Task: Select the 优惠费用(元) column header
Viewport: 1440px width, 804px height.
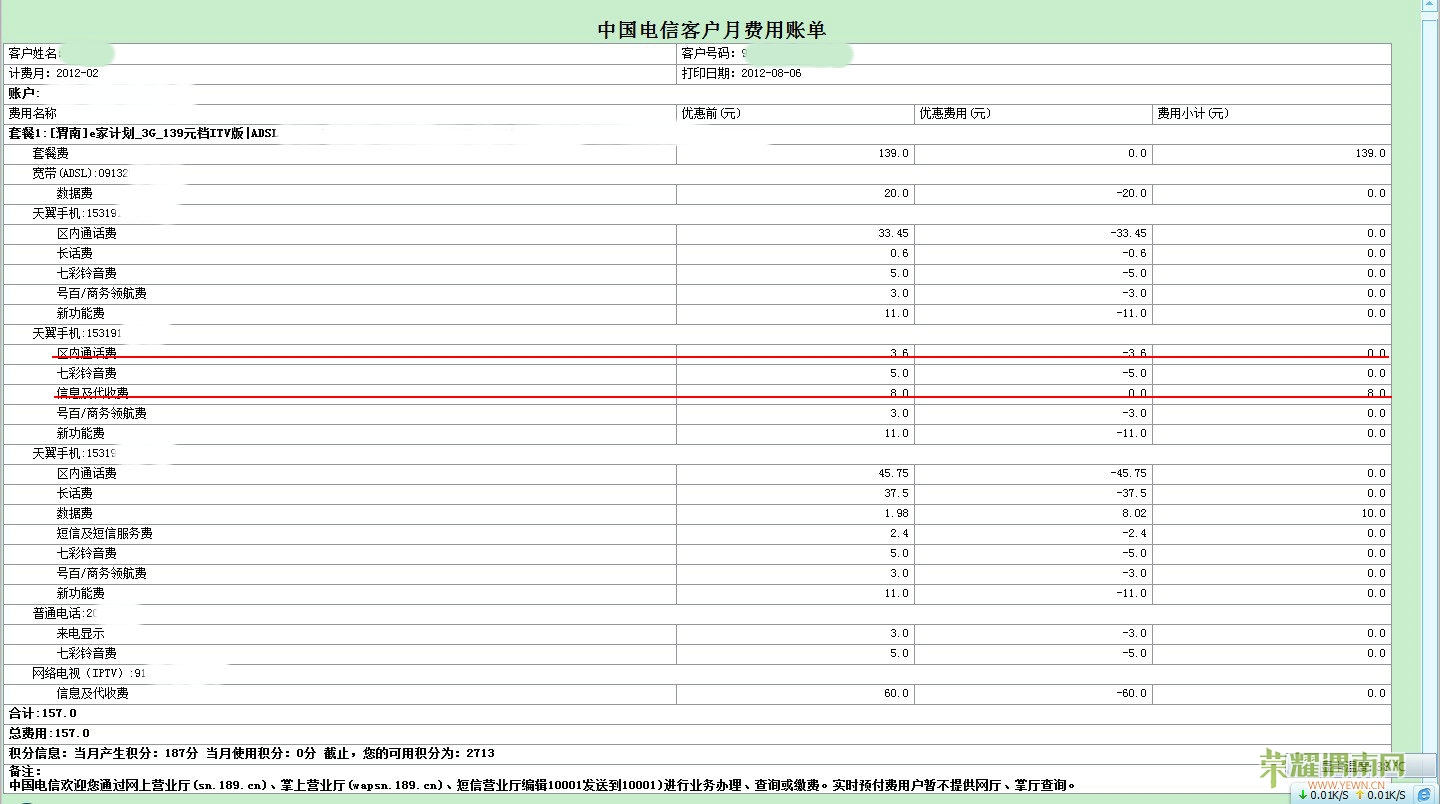Action: (955, 114)
